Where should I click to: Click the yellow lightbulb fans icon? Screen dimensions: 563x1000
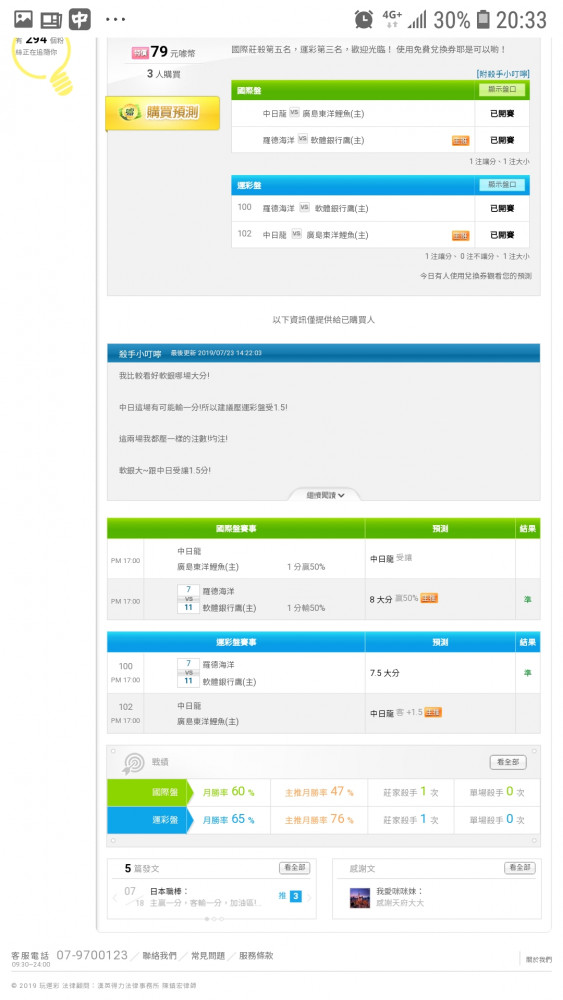[x=62, y=82]
